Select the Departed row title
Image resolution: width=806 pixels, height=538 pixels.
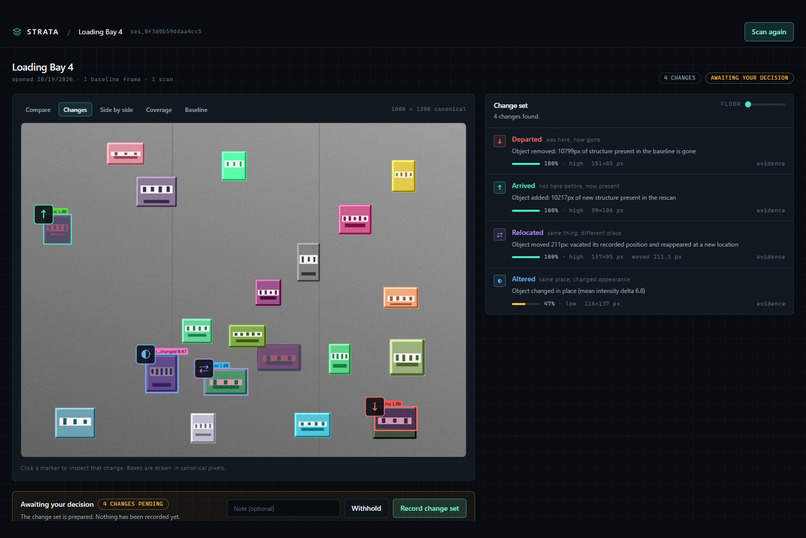[x=526, y=139]
